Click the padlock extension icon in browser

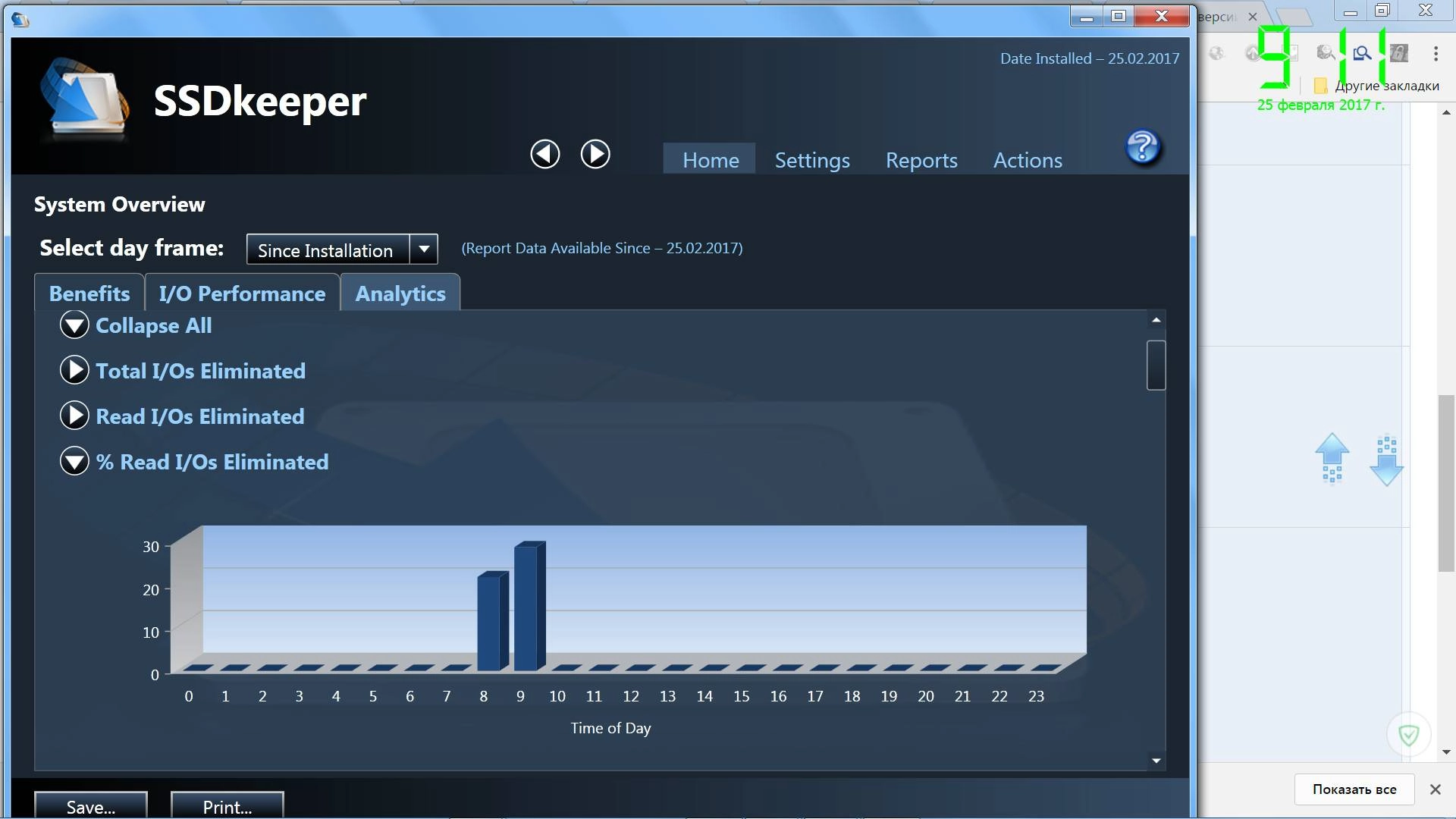1399,53
